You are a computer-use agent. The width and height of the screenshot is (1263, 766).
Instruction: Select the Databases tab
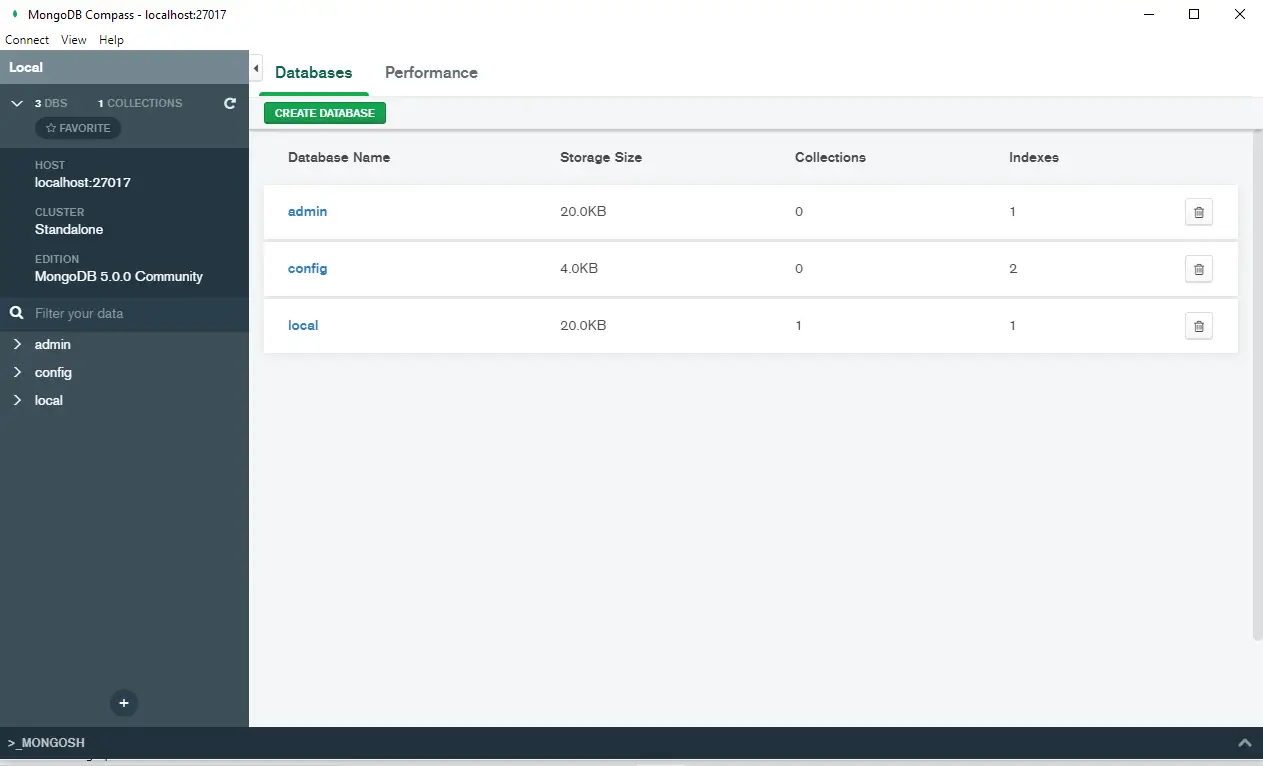(x=314, y=73)
